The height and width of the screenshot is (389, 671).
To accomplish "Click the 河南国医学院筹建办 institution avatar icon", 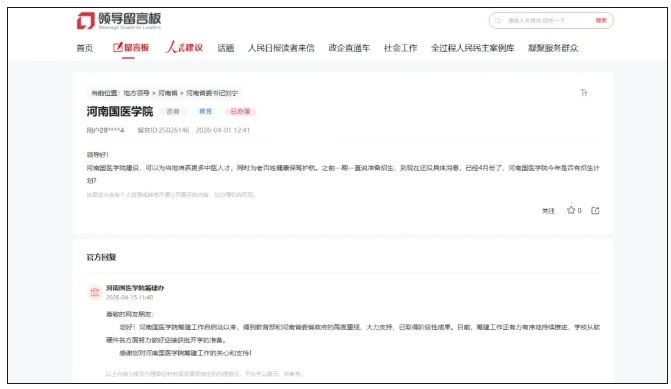I will tap(95, 292).
